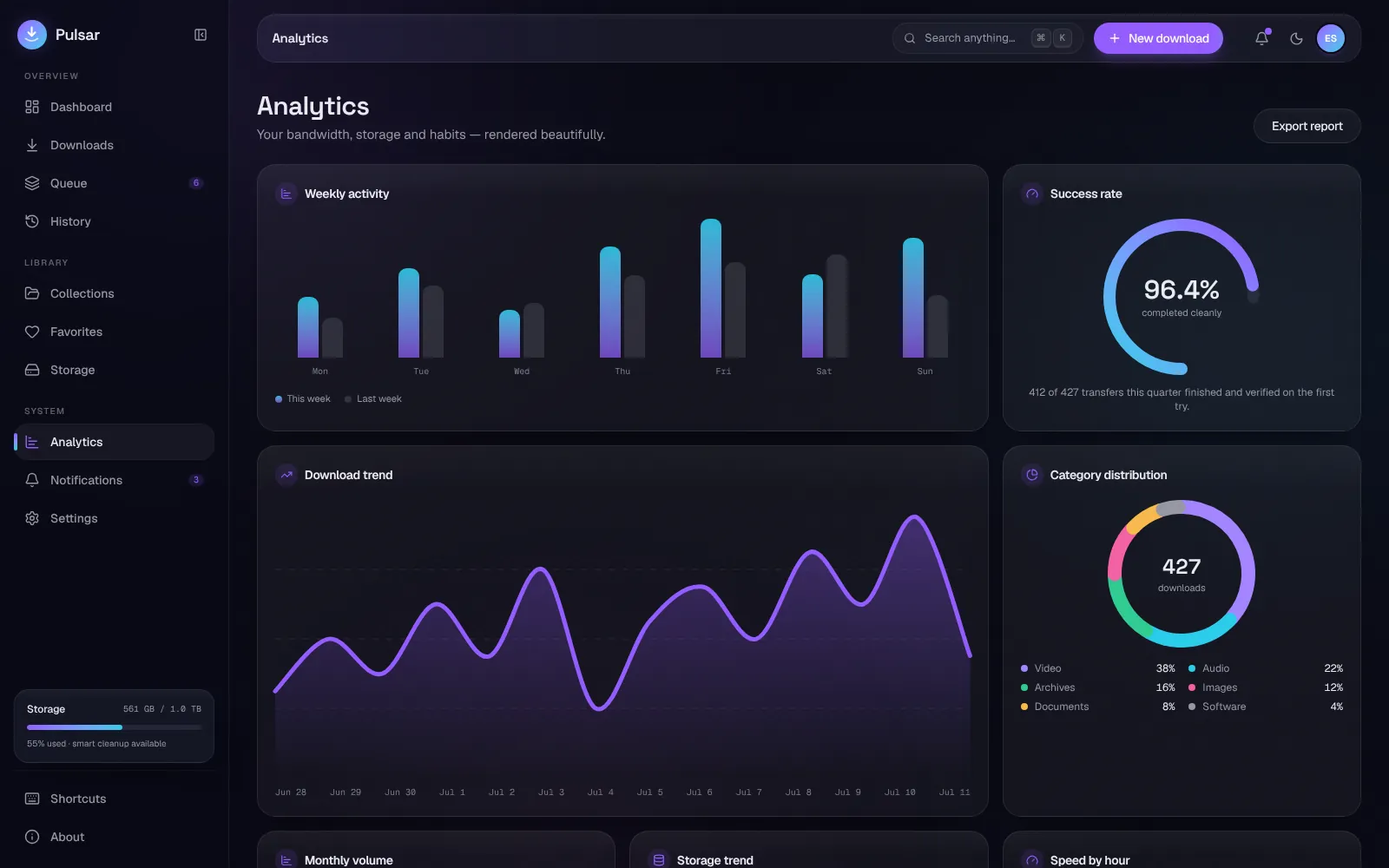Image resolution: width=1389 pixels, height=868 pixels.
Task: Click the Collections folder icon
Action: [x=32, y=293]
